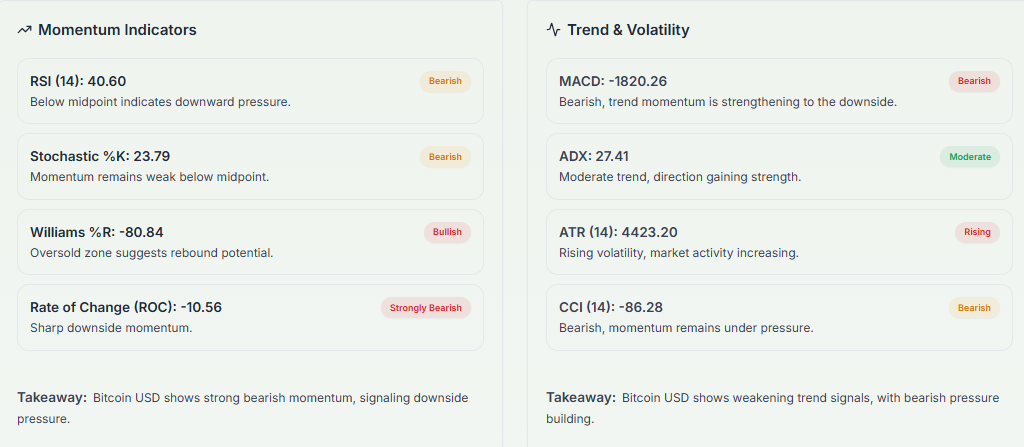Click the Trend & Volatility pulse icon
The width and height of the screenshot is (1024, 447).
(554, 30)
